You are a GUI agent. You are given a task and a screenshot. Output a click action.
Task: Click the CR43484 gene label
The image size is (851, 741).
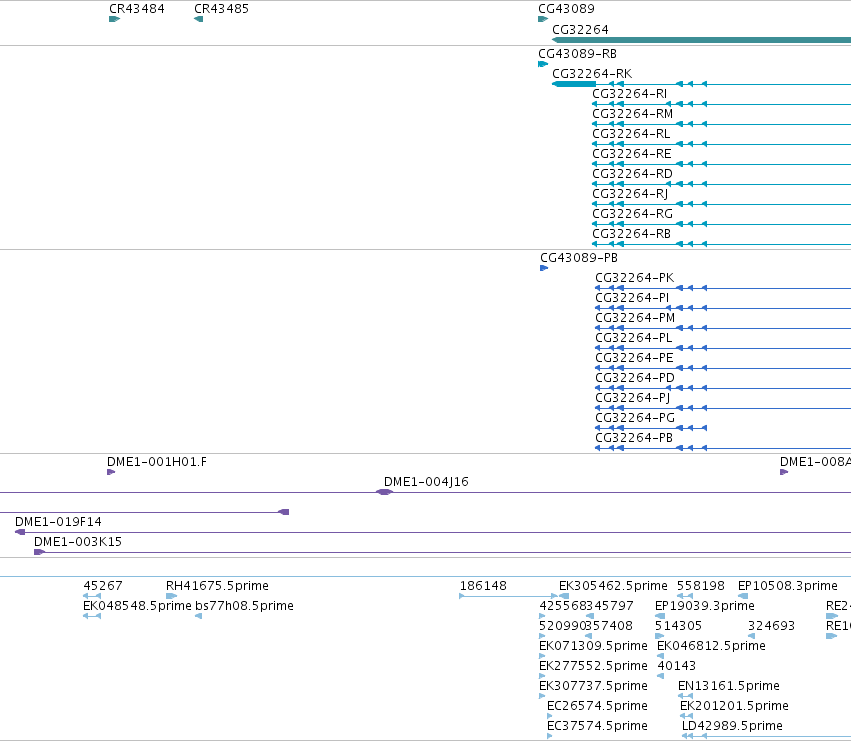[x=136, y=9]
